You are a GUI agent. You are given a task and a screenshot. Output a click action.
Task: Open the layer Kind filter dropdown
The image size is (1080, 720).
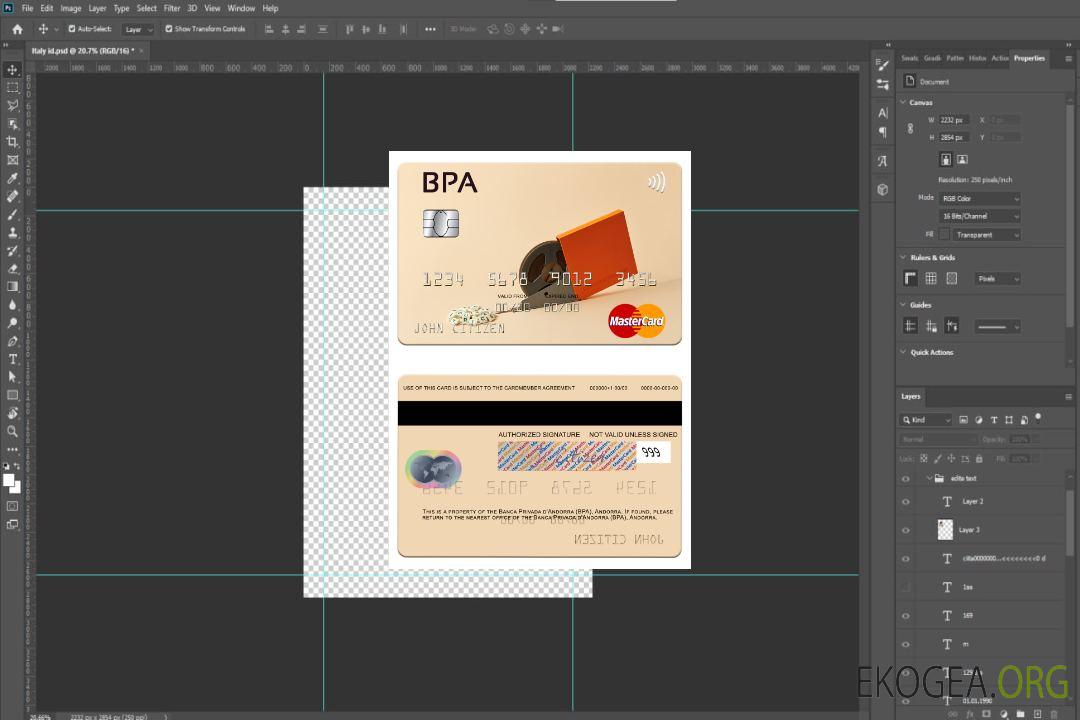click(x=926, y=420)
